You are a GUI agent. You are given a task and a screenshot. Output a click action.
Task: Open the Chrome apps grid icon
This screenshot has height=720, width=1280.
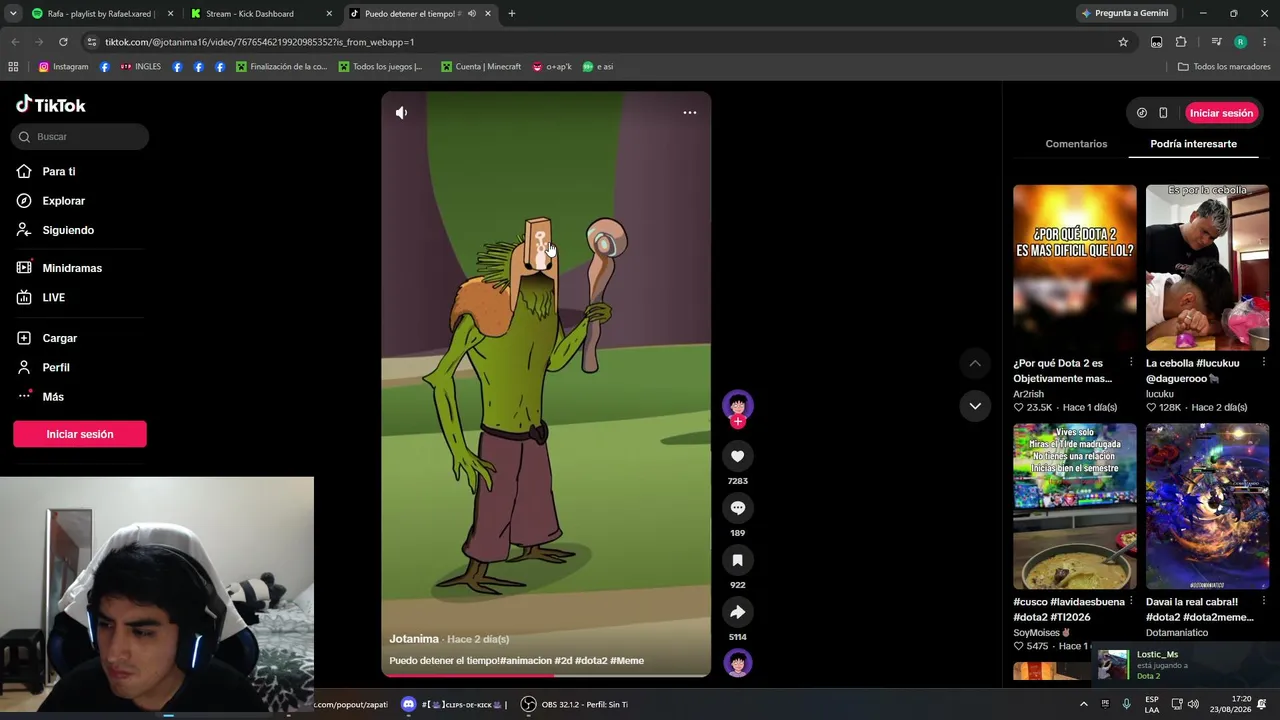click(13, 67)
